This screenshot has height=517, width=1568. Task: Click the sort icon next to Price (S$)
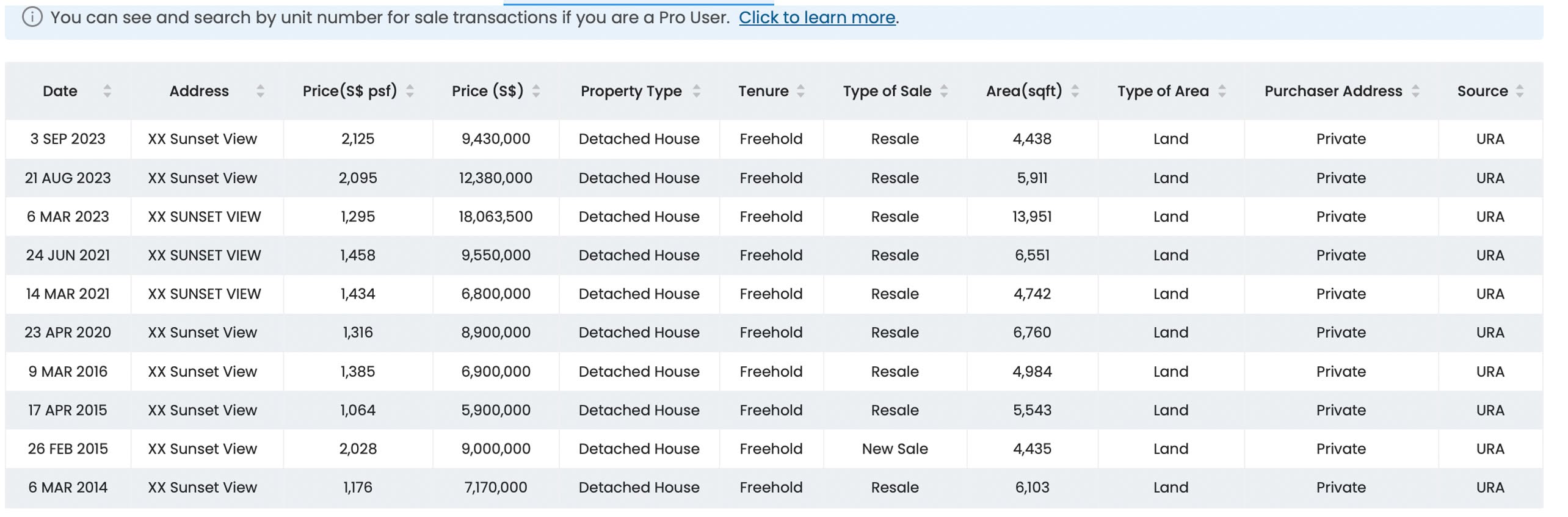pyautogui.click(x=536, y=92)
